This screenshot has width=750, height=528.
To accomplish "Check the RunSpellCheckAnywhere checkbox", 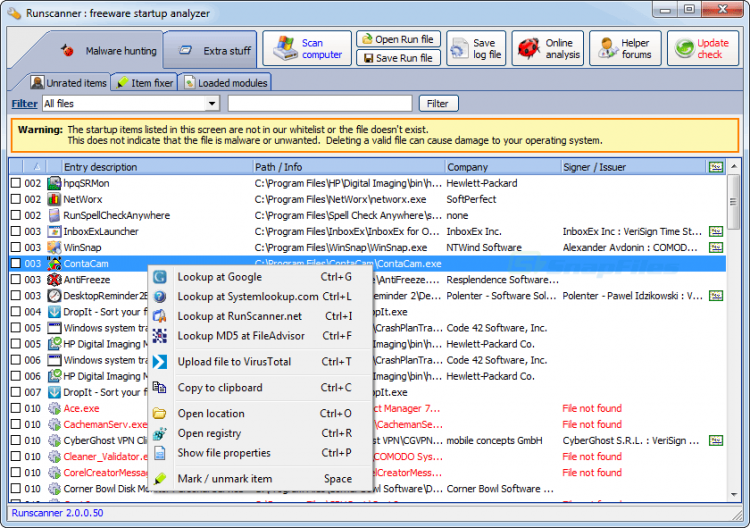I will (16, 215).
